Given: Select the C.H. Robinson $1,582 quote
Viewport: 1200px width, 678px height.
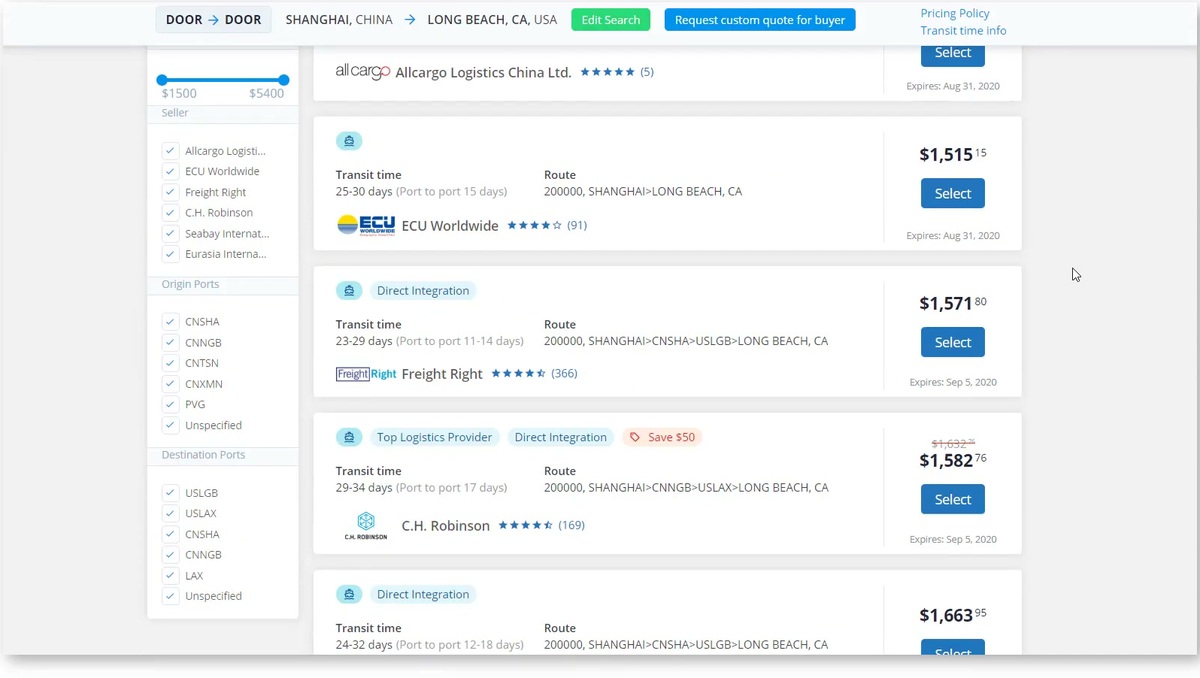Looking at the screenshot, I should [x=953, y=499].
